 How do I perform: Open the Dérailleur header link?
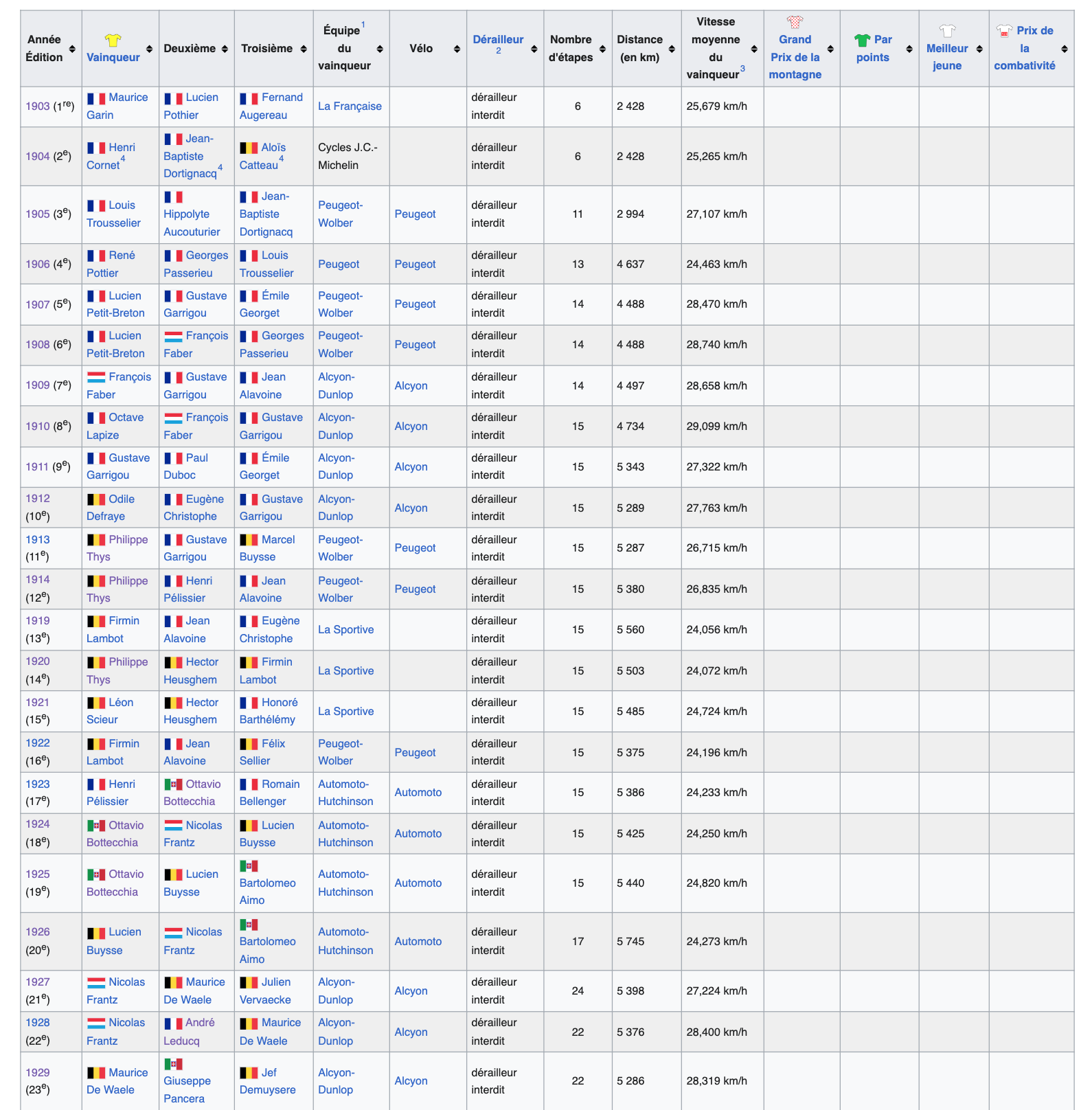coord(498,40)
